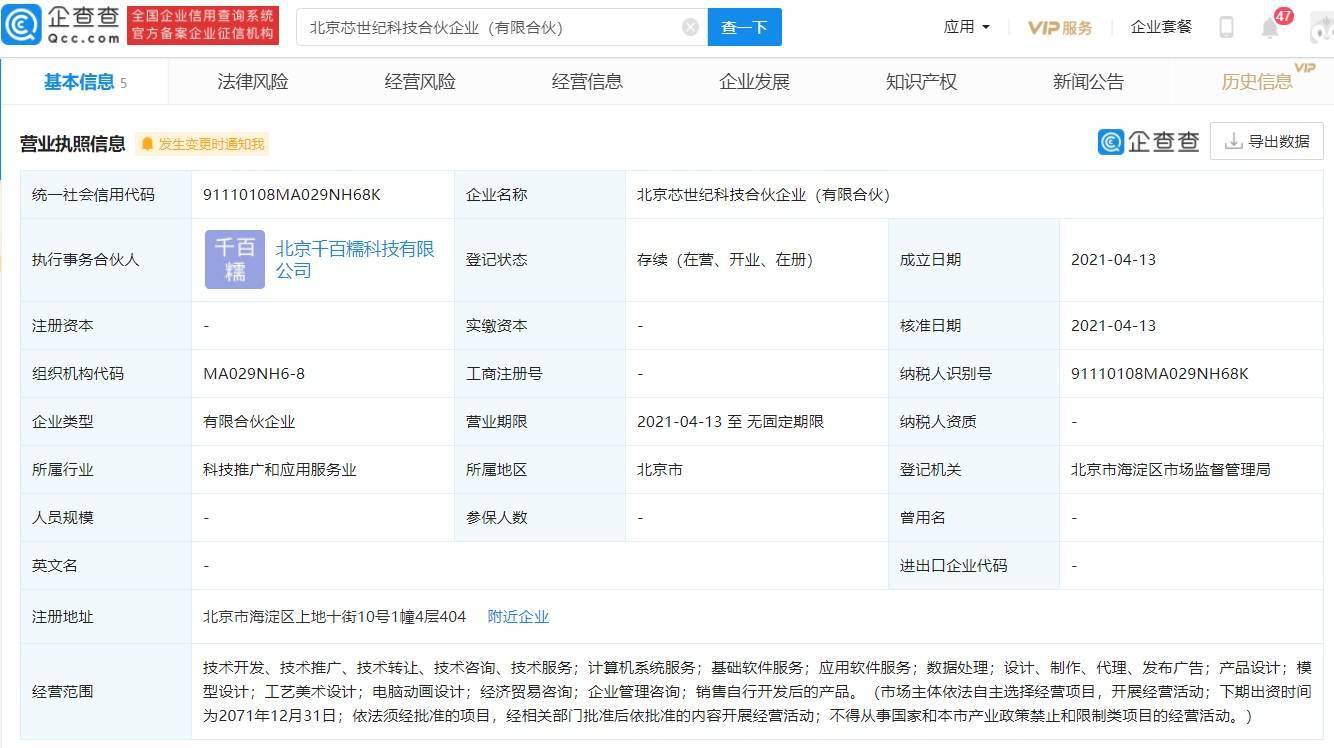
Task: Open the 企业套餐 menu item
Action: click(1161, 27)
